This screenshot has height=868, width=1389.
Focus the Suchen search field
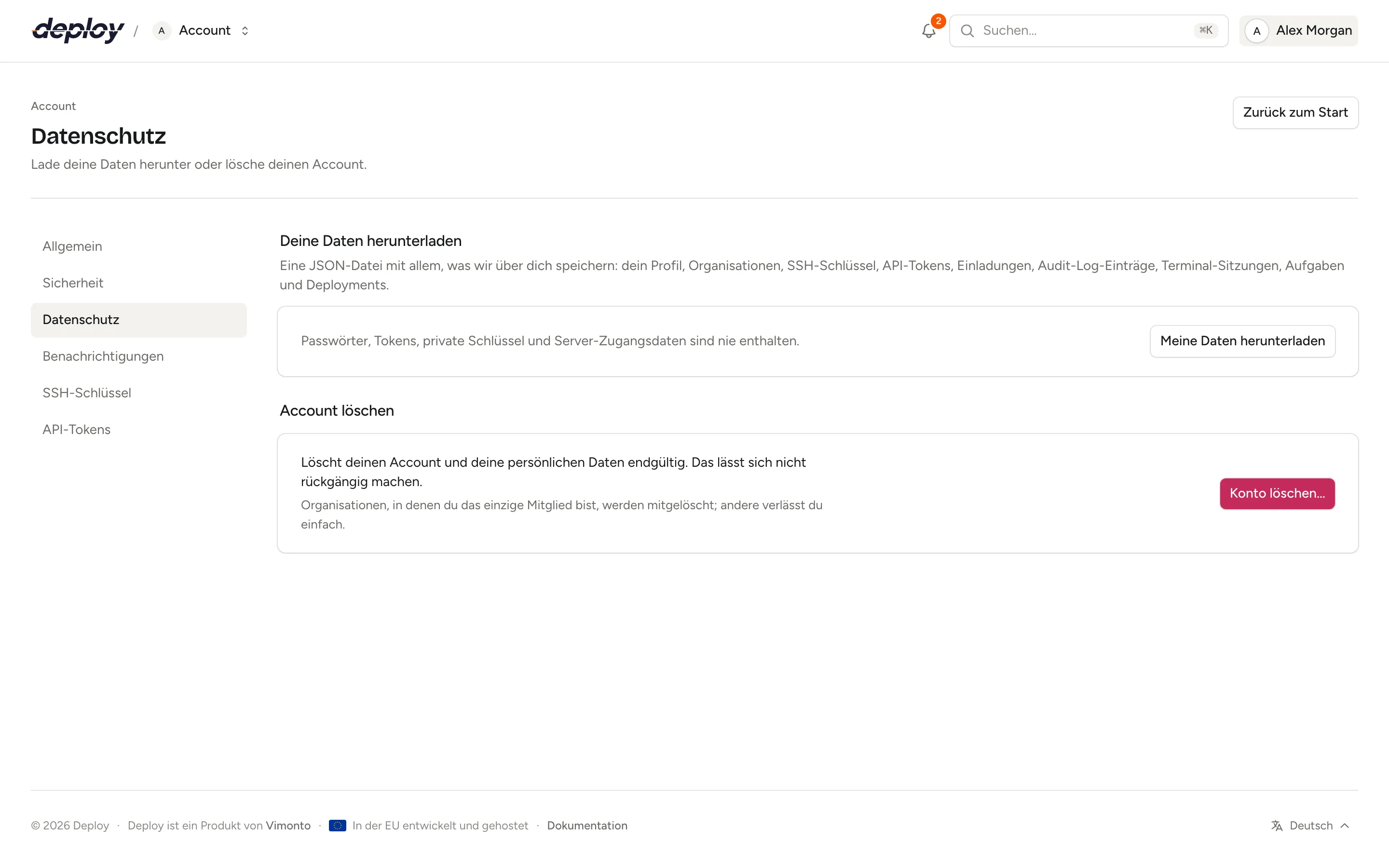[1088, 31]
